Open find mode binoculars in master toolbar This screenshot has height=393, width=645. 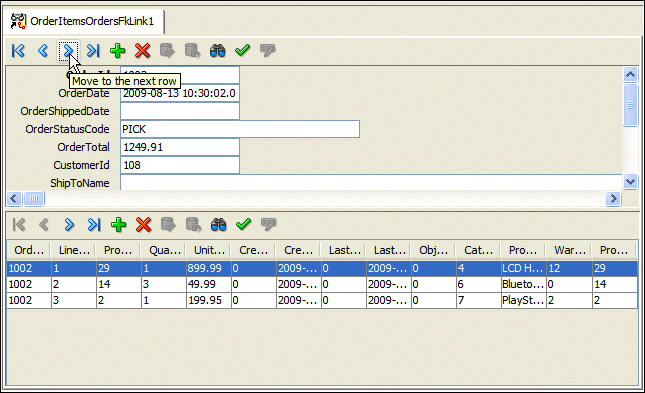[218, 51]
